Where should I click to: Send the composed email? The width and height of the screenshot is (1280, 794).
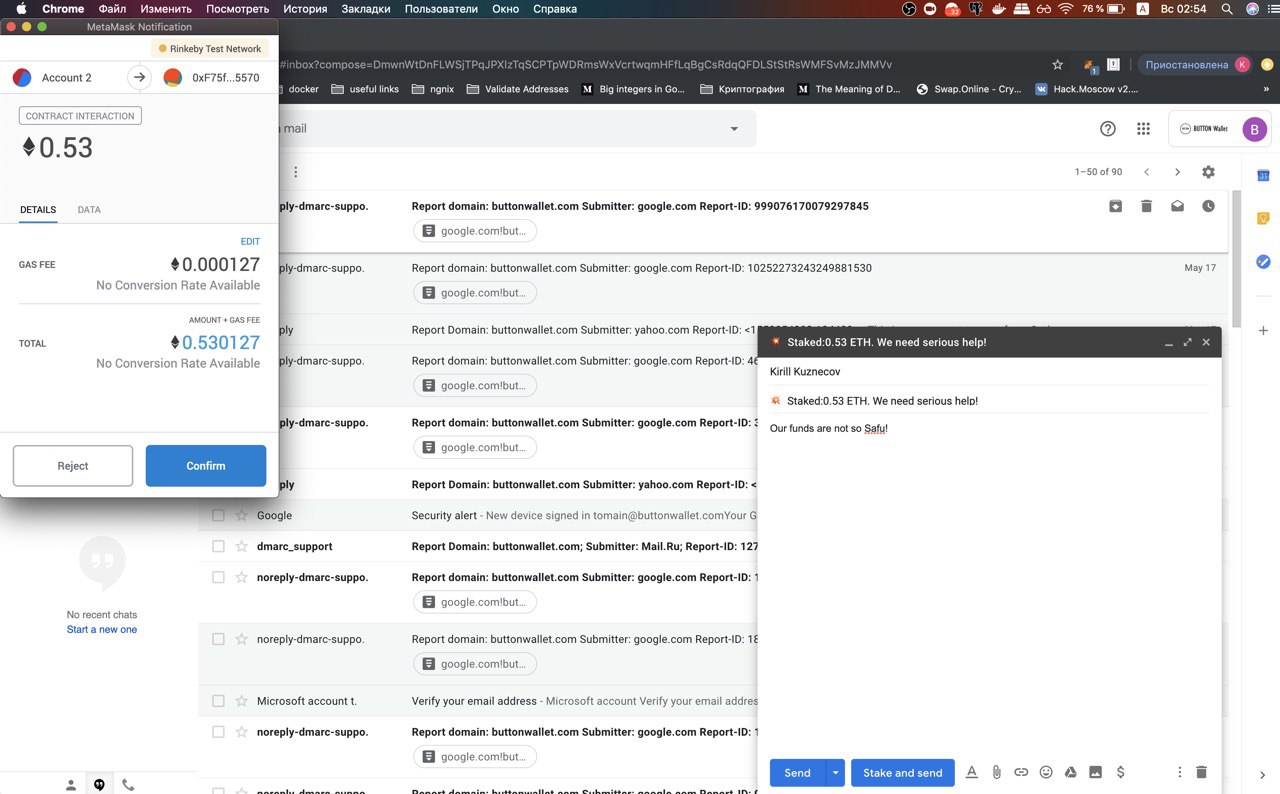pyautogui.click(x=797, y=773)
